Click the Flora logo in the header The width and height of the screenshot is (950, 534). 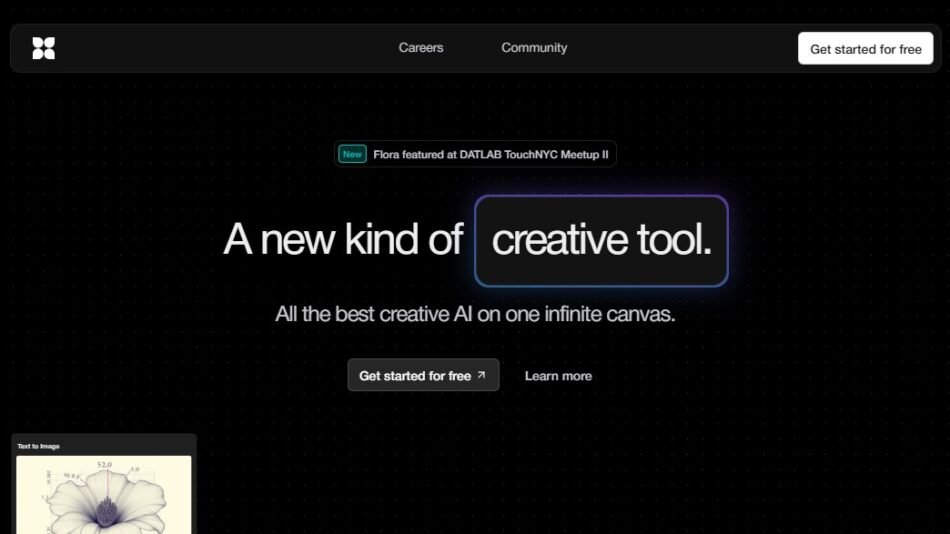tap(43, 48)
